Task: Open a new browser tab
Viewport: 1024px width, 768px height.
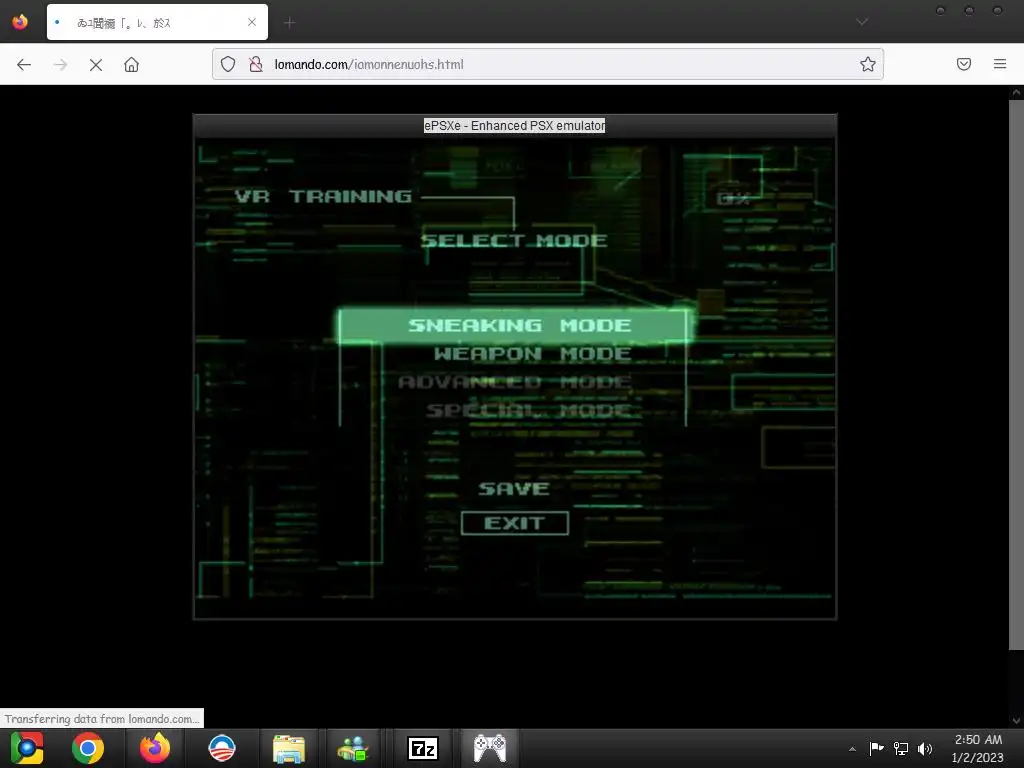Action: [x=289, y=23]
